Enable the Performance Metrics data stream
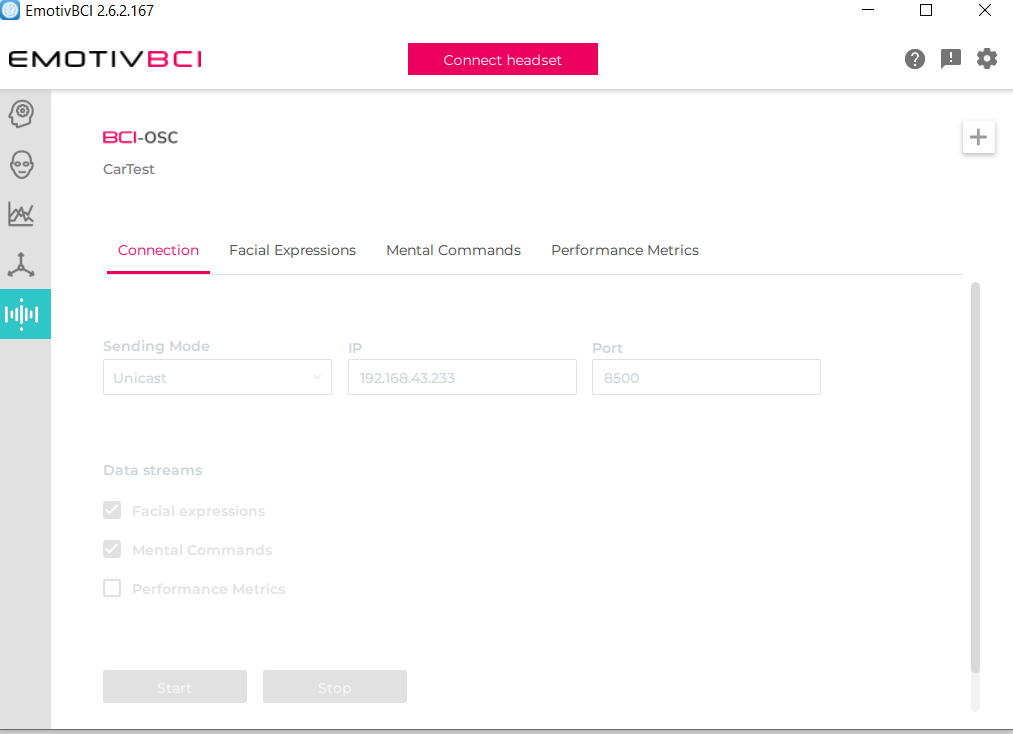 point(112,588)
